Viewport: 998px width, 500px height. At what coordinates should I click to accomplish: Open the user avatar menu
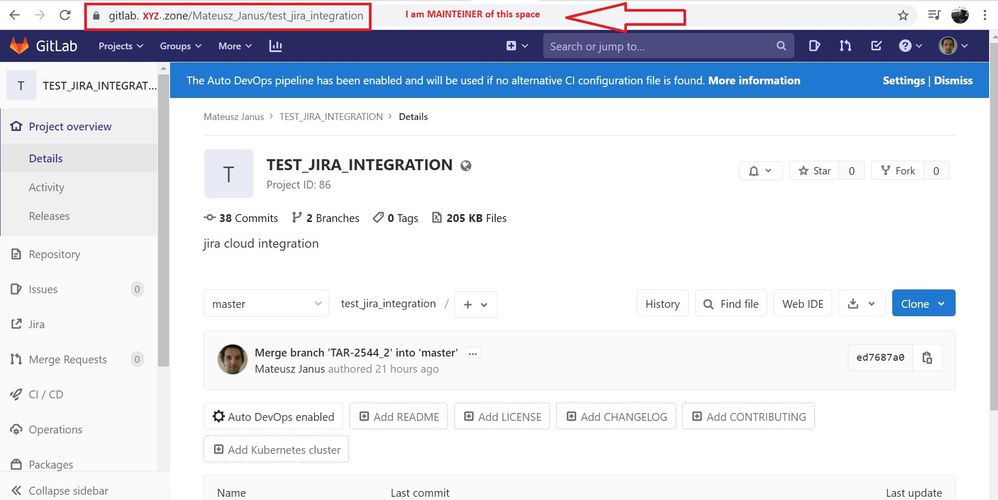pos(953,46)
